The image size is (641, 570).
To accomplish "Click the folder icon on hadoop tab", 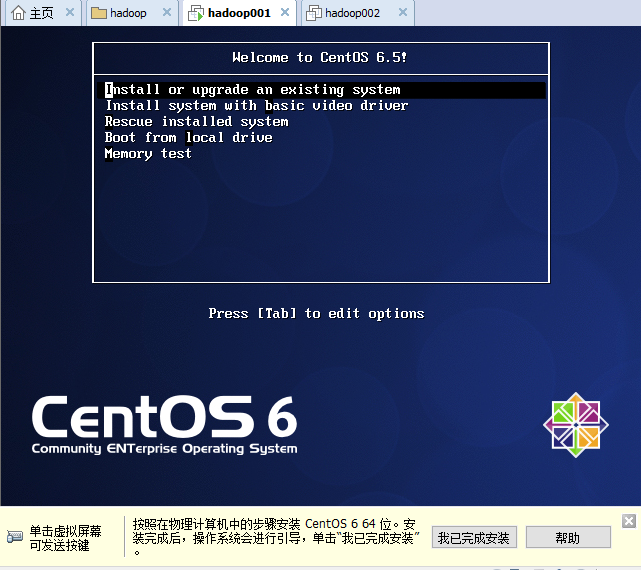I will [99, 13].
